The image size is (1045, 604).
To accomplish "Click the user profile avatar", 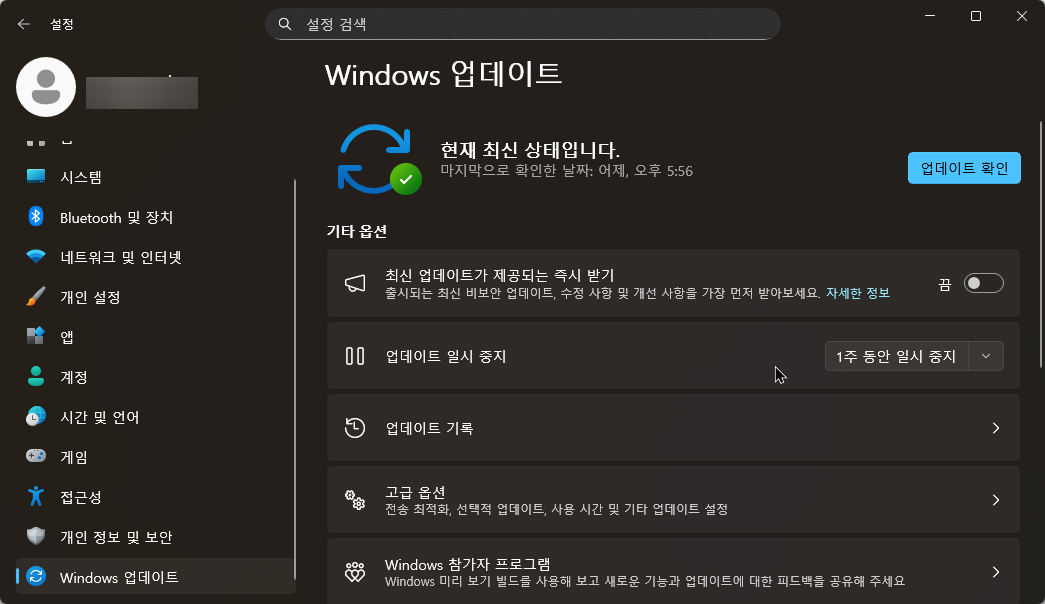I will click(x=46, y=87).
